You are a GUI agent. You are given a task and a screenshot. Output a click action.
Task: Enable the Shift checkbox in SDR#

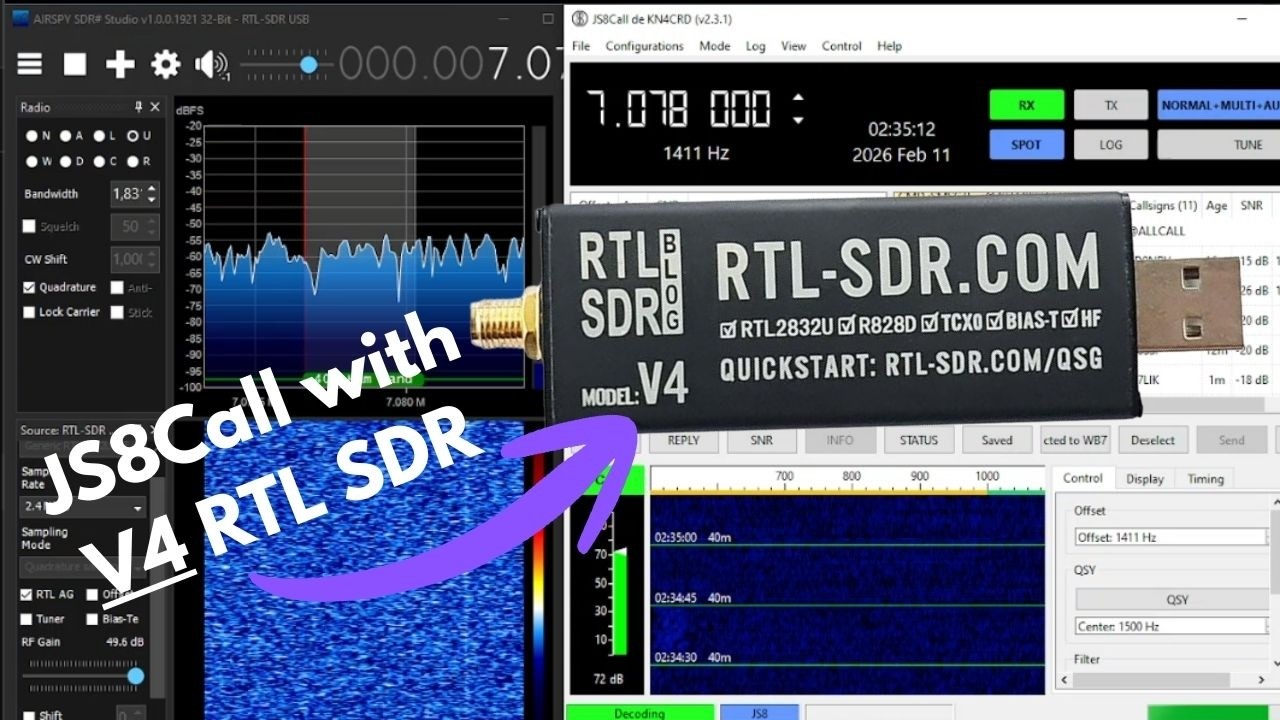coord(27,716)
